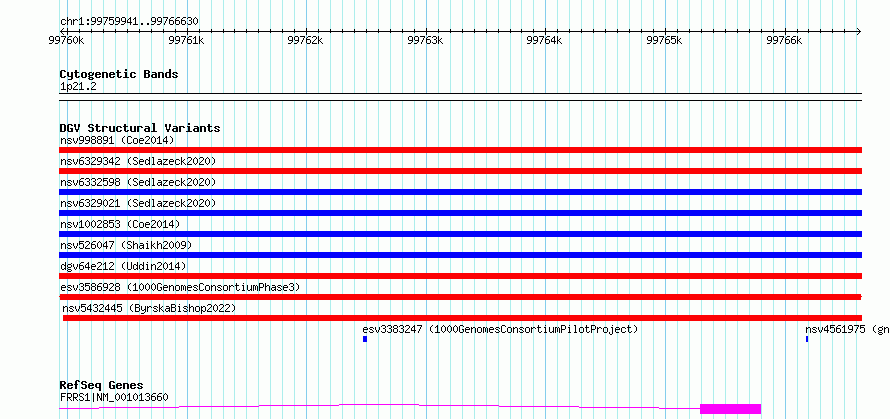Click label nsv5432445 (ByrskaBishop2022)
The width and height of the screenshot is (890, 419).
[149, 308]
